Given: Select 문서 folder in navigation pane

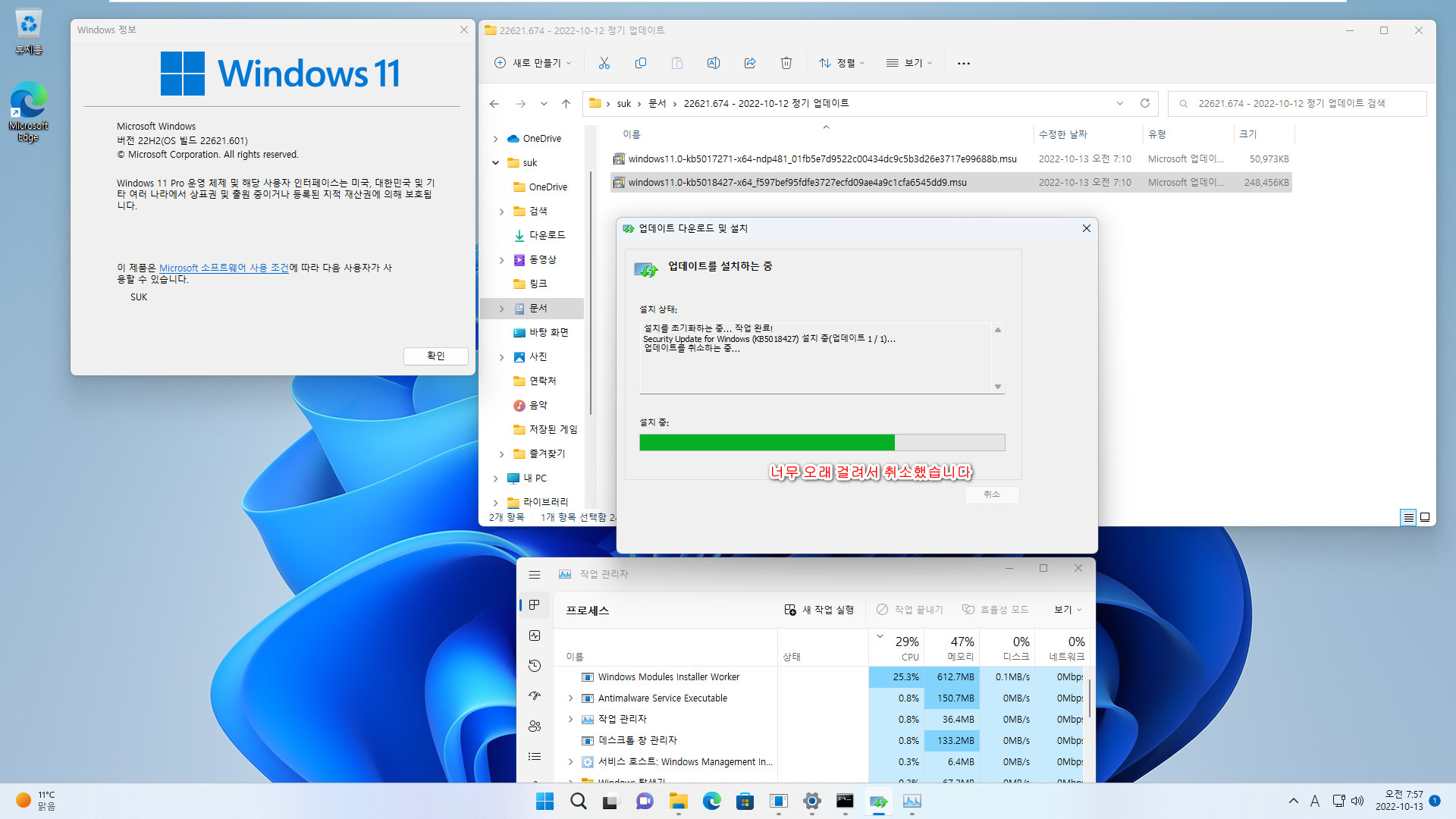Looking at the screenshot, I should tap(532, 309).
